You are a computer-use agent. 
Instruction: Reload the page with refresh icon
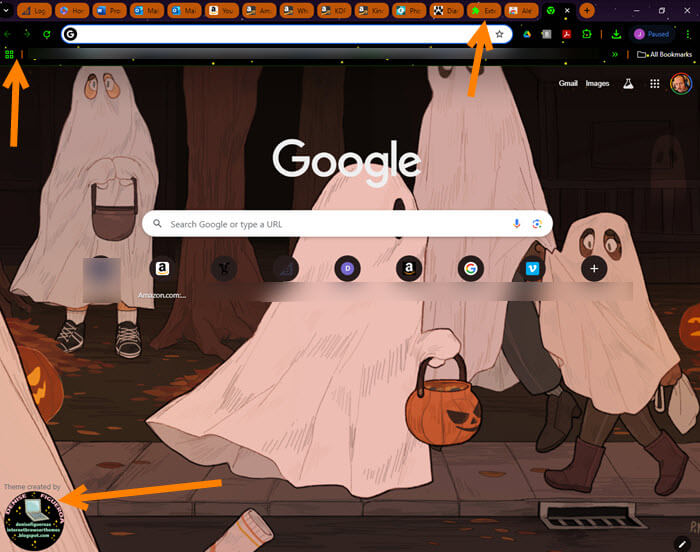click(x=46, y=34)
